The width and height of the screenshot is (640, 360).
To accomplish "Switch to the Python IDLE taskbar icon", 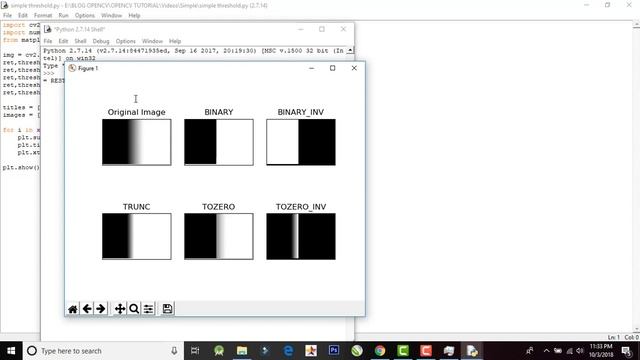I will [472, 351].
